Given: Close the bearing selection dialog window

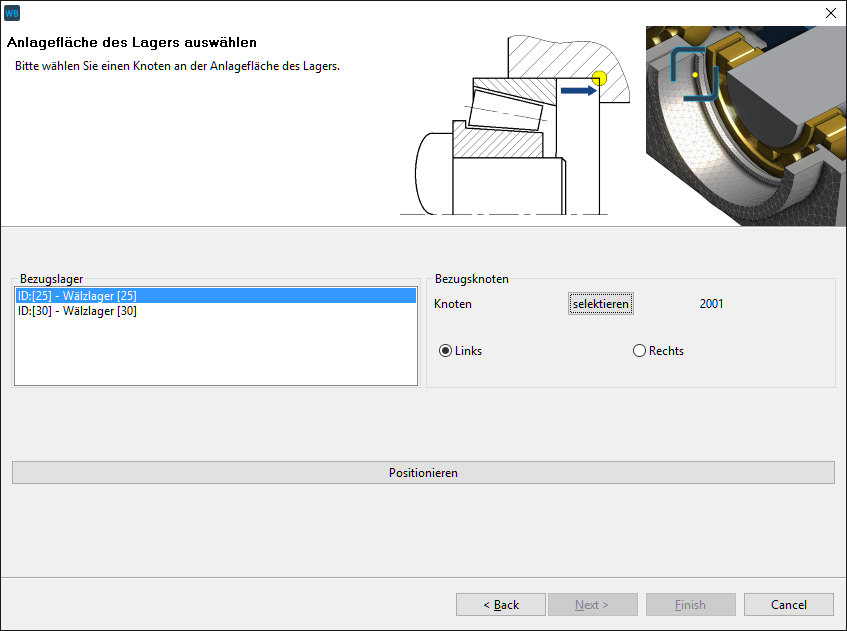Looking at the screenshot, I should 829,13.
